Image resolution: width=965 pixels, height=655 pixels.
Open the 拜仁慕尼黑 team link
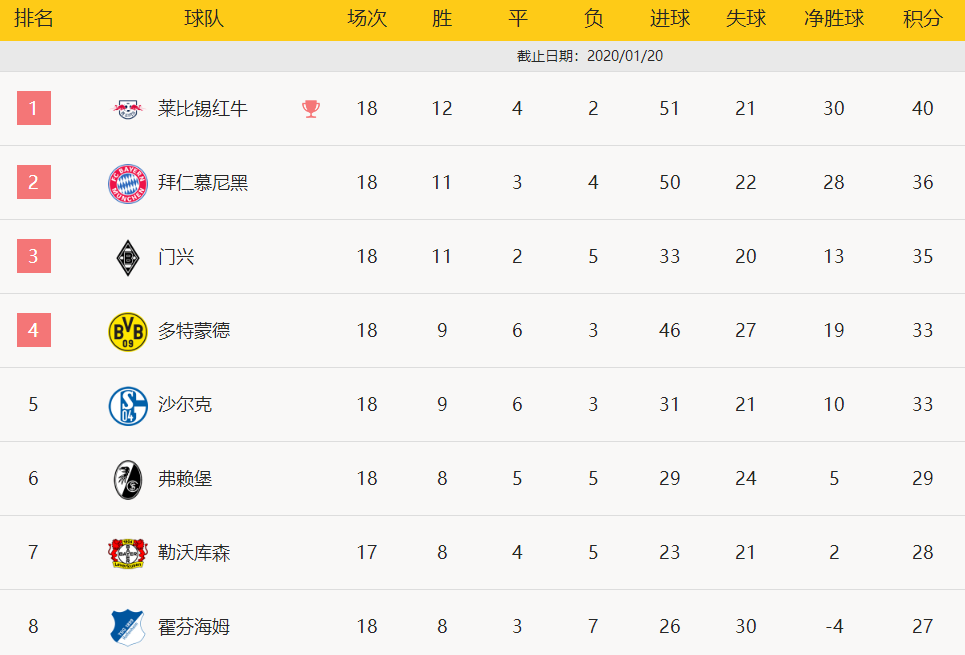click(x=202, y=182)
